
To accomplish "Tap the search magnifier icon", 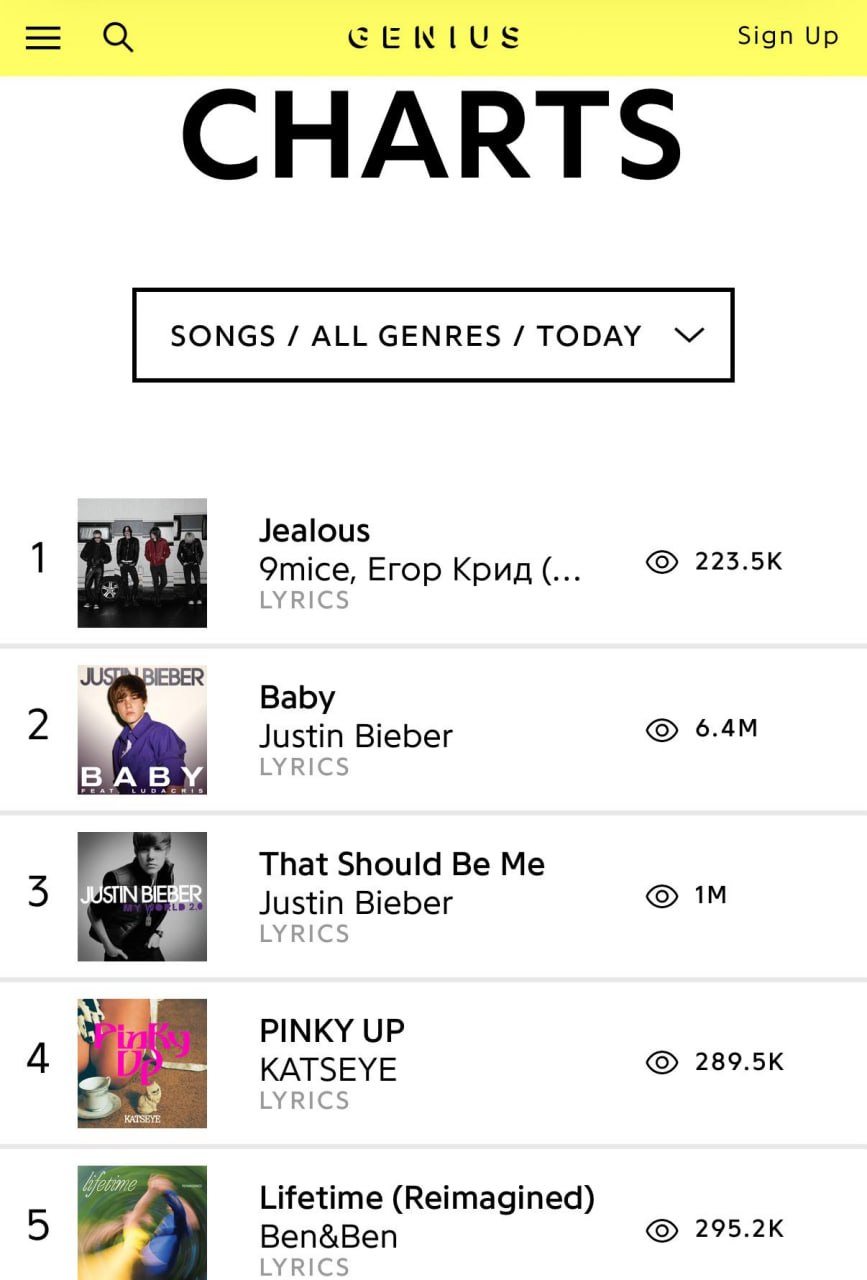I will click(118, 38).
